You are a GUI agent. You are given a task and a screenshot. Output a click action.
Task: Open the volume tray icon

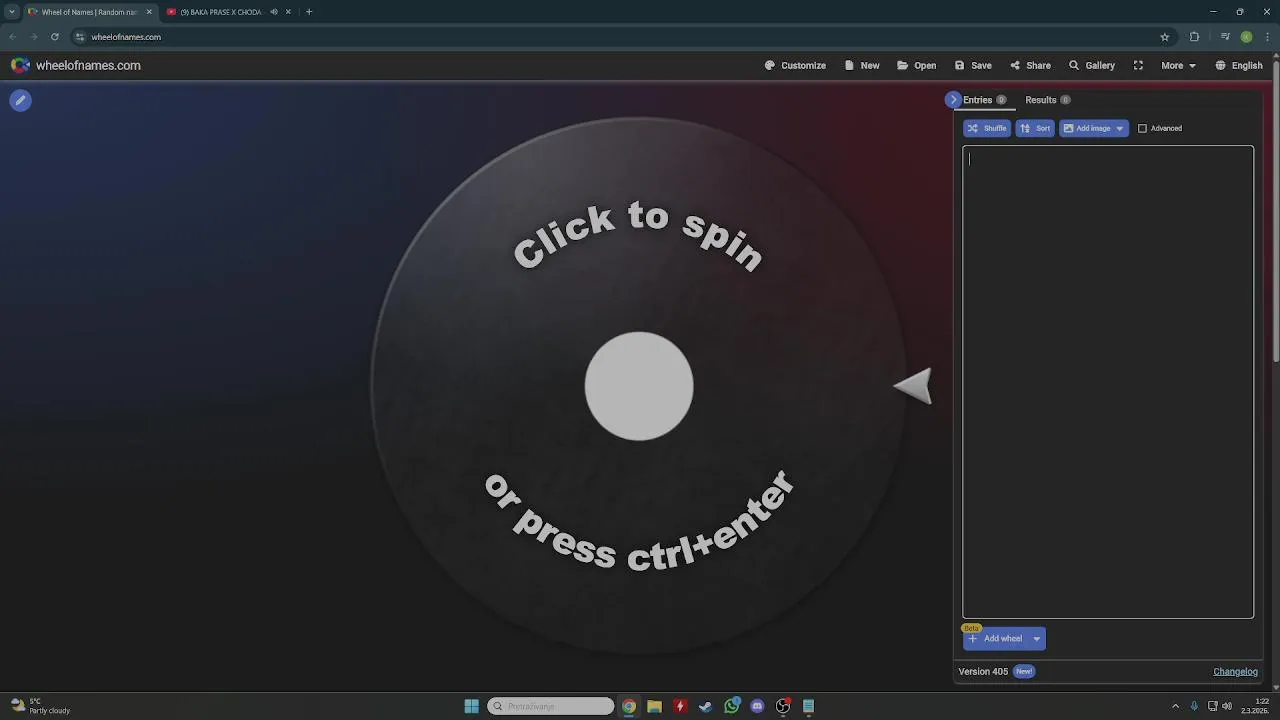pos(1227,706)
